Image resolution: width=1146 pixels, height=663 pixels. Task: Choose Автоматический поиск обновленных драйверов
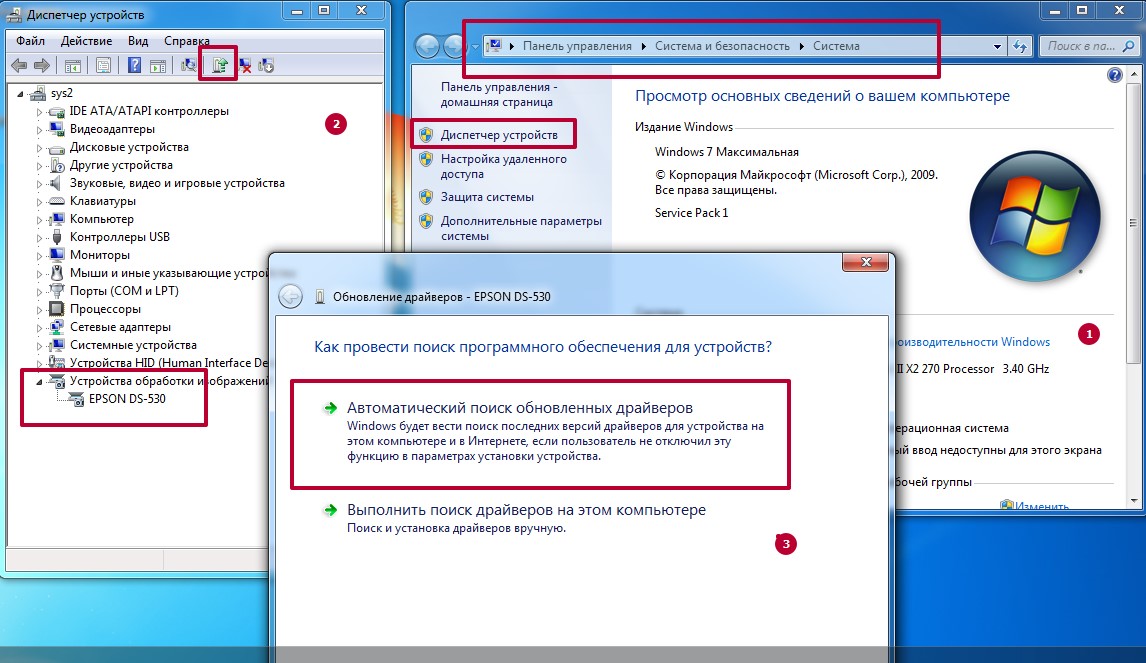click(519, 408)
